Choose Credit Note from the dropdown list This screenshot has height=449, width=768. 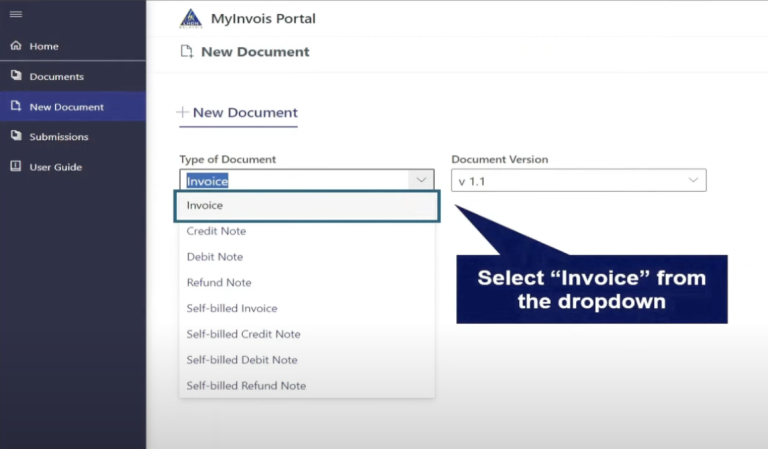tap(307, 231)
